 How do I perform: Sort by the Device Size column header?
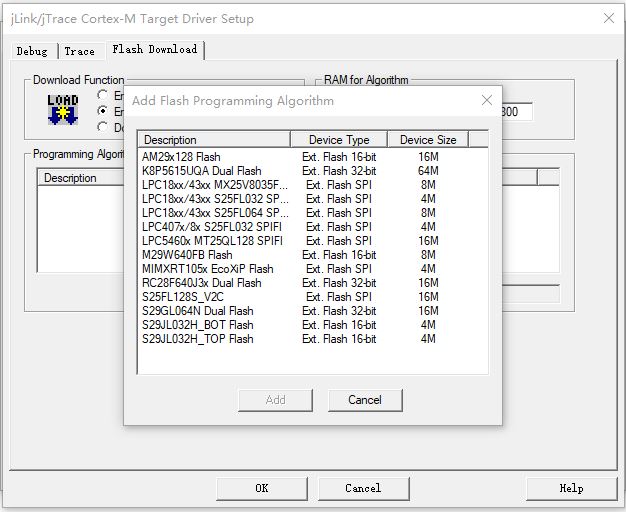point(428,139)
